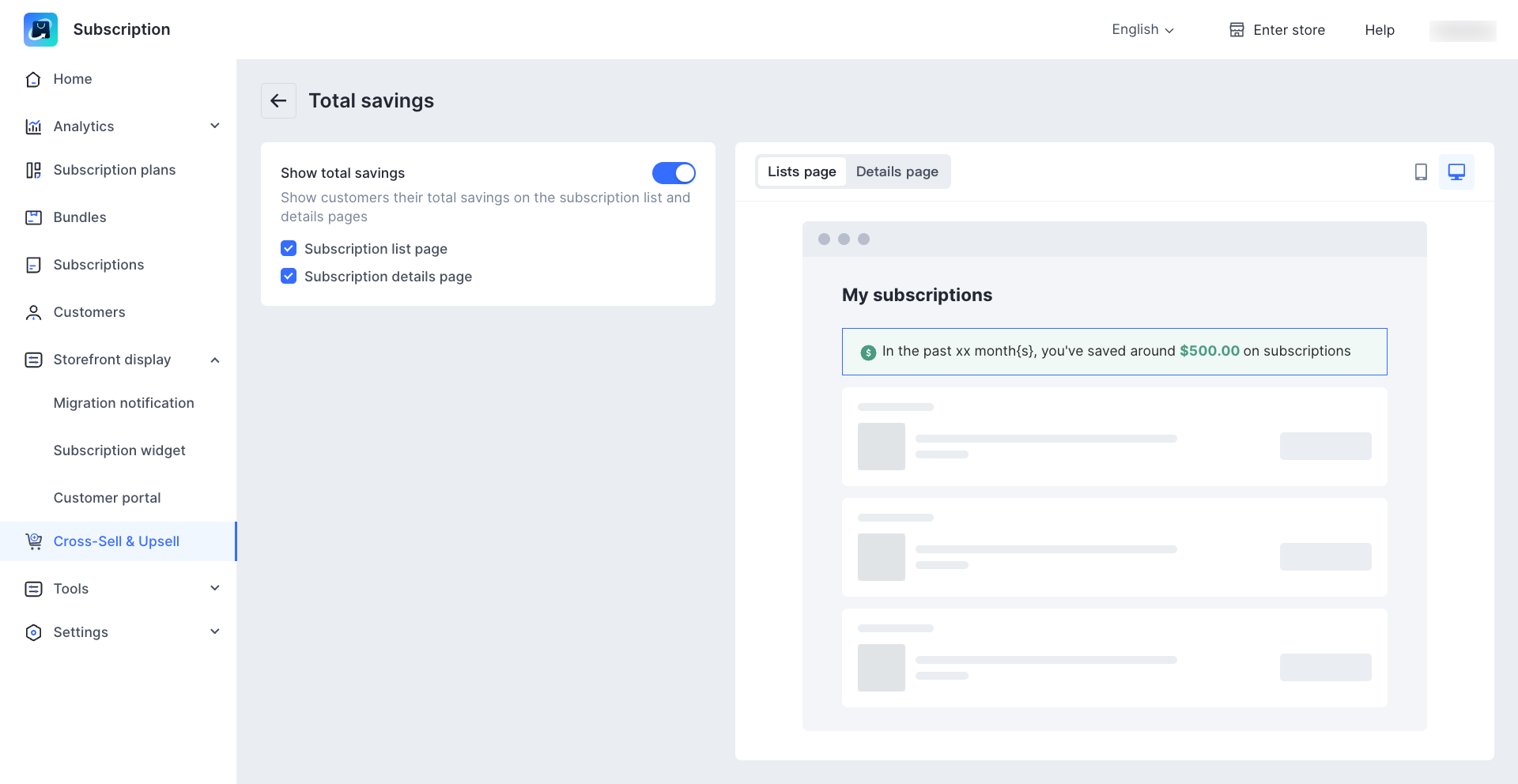
Task: Uncheck the Subscription list page checkbox
Action: click(x=289, y=249)
